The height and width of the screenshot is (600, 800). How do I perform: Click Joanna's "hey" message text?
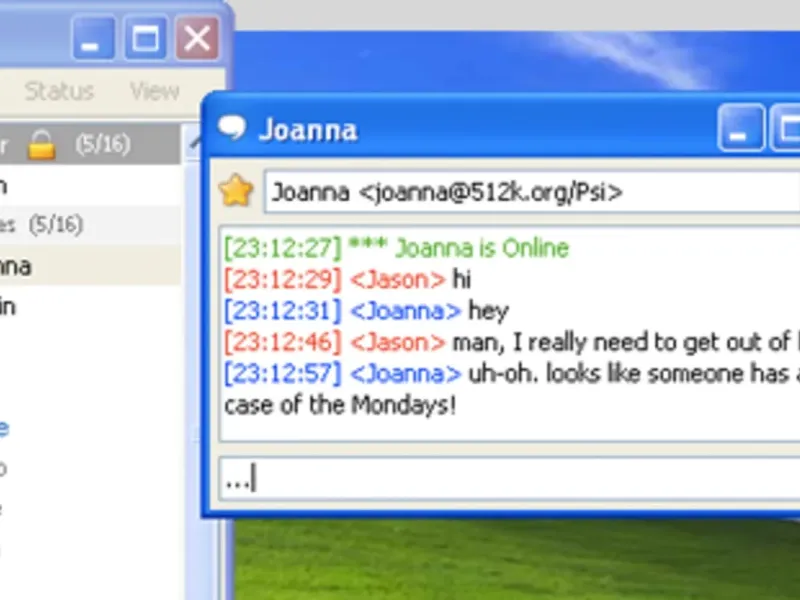point(489,311)
